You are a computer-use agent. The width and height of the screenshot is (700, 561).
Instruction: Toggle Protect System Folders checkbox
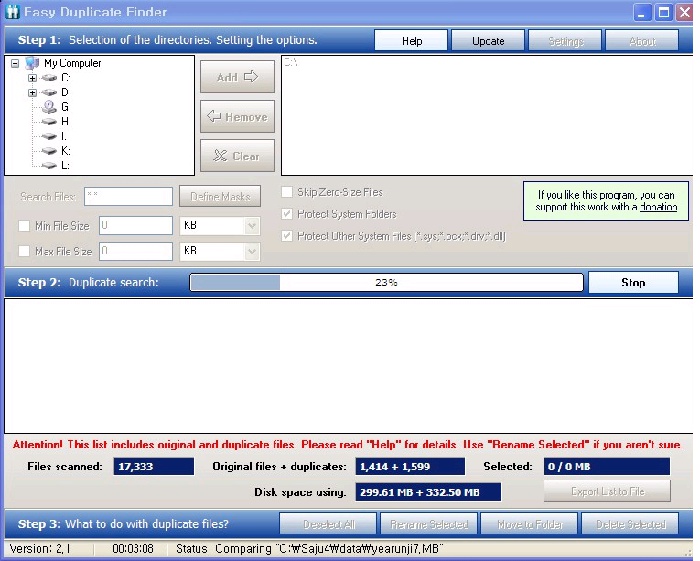pos(287,214)
